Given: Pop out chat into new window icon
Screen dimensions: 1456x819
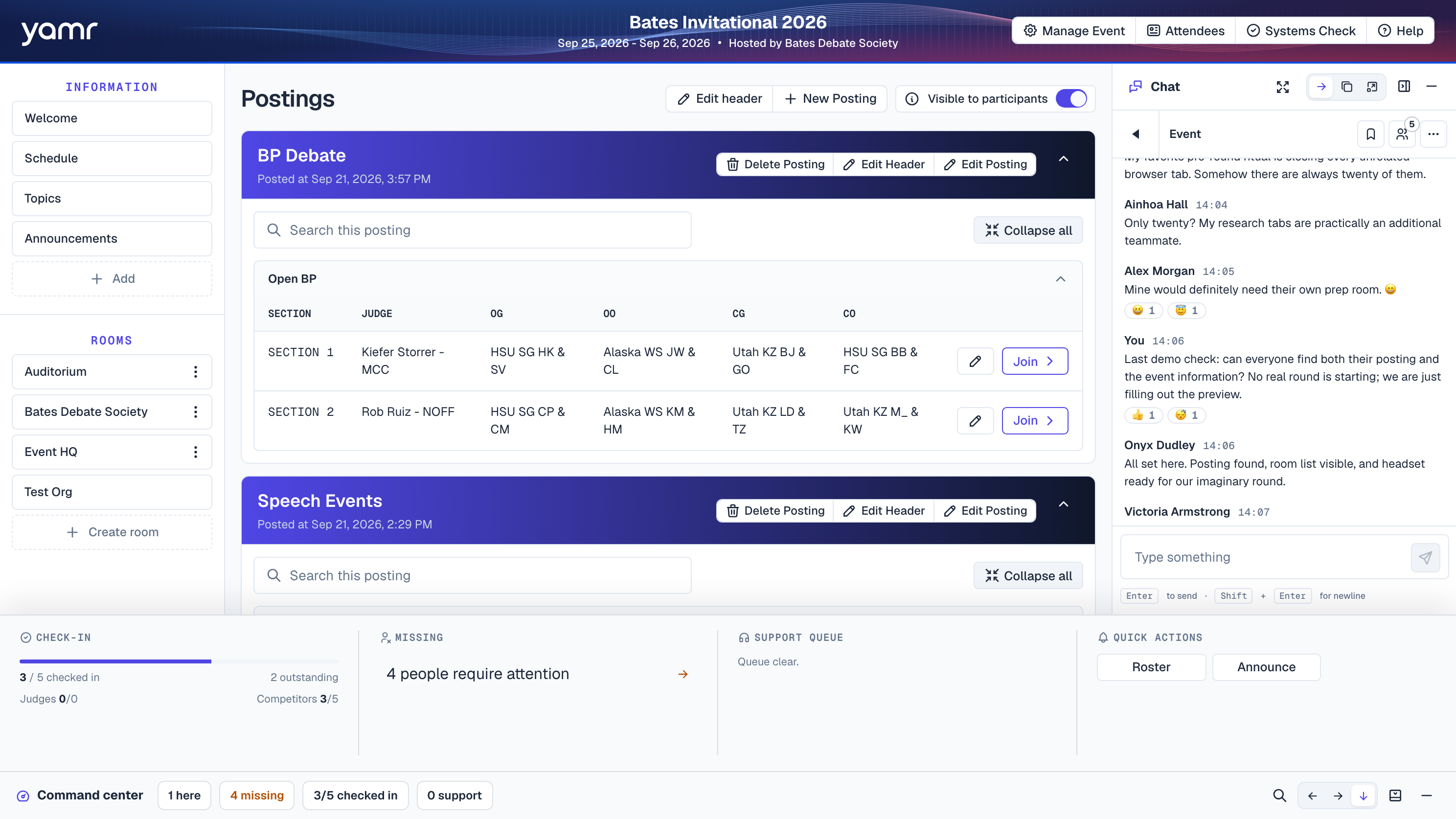Looking at the screenshot, I should (x=1372, y=87).
